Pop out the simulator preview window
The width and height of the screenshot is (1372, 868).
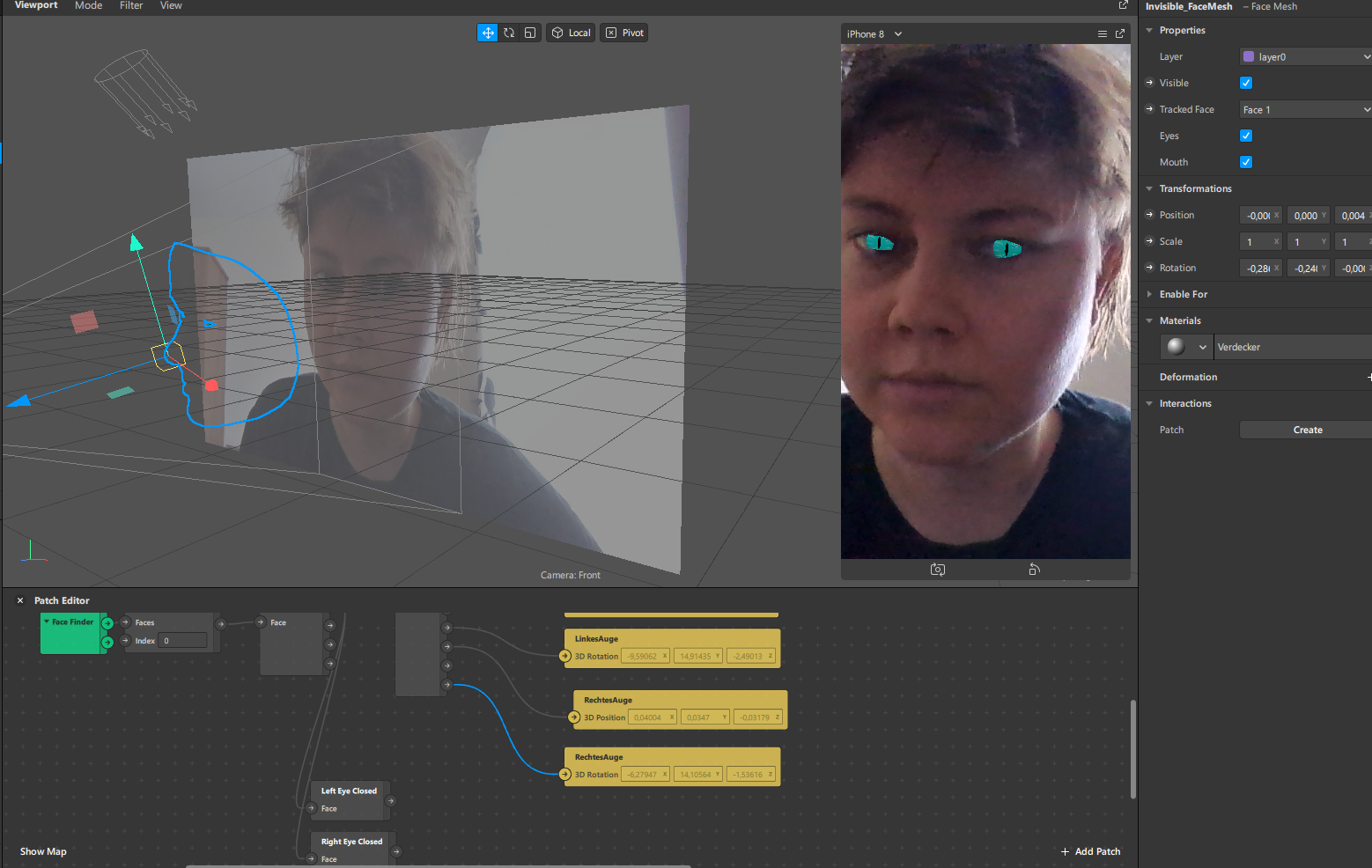1120,34
